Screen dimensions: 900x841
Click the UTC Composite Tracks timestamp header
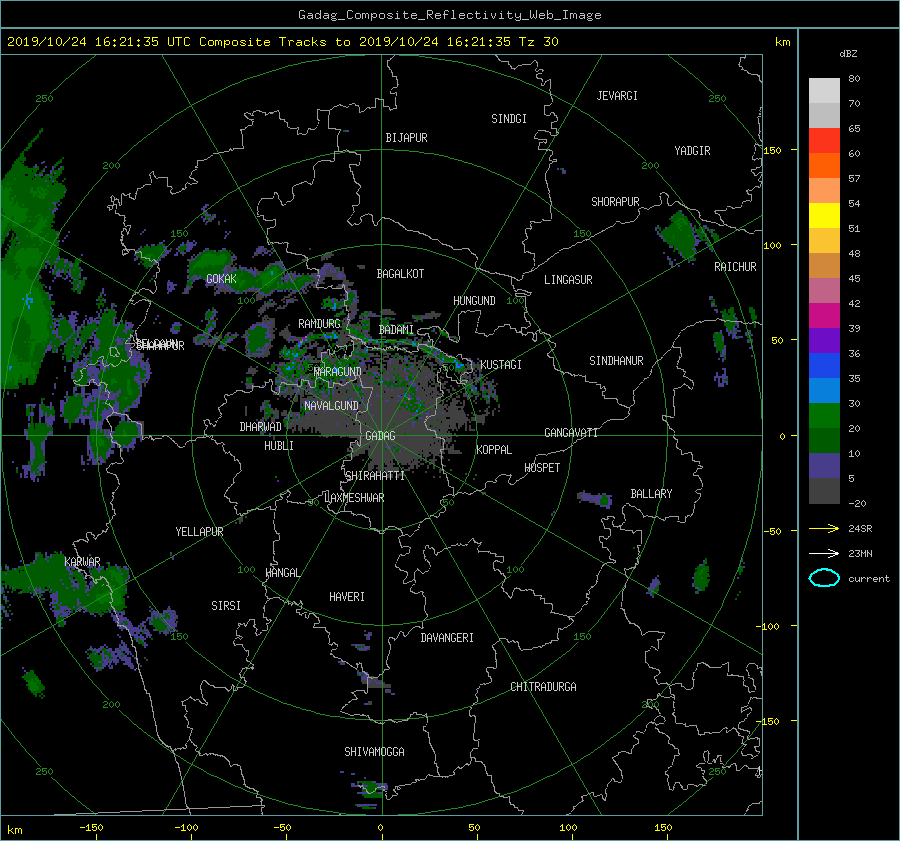tap(282, 42)
